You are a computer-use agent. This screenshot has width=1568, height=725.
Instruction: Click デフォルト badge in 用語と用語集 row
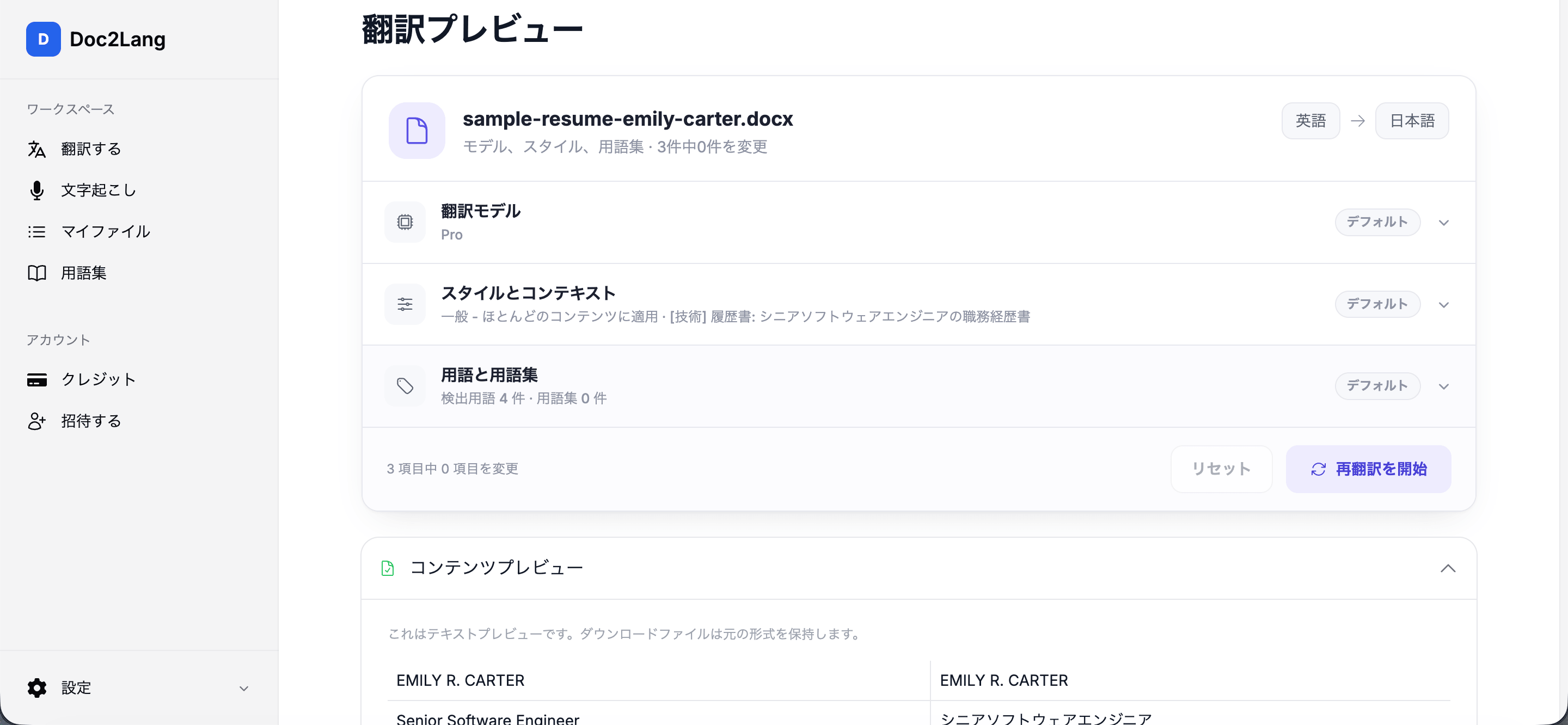1377,386
